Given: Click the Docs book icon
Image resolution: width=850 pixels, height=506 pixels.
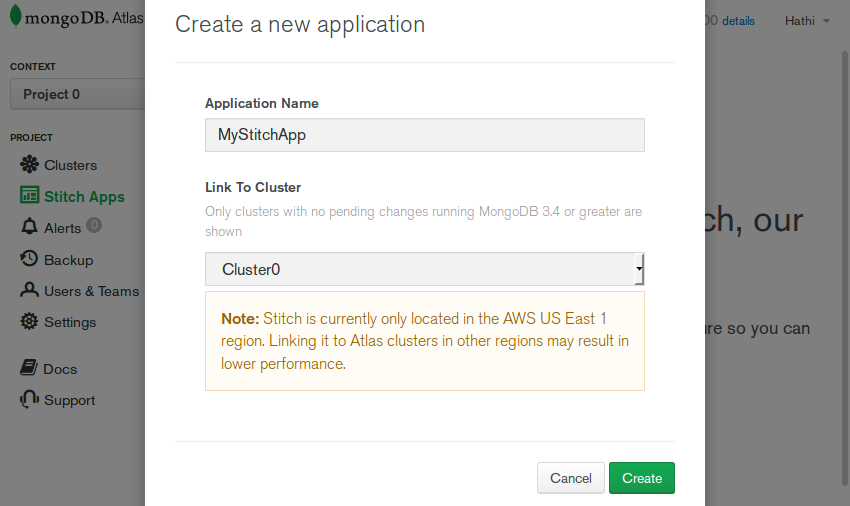Looking at the screenshot, I should coord(28,369).
